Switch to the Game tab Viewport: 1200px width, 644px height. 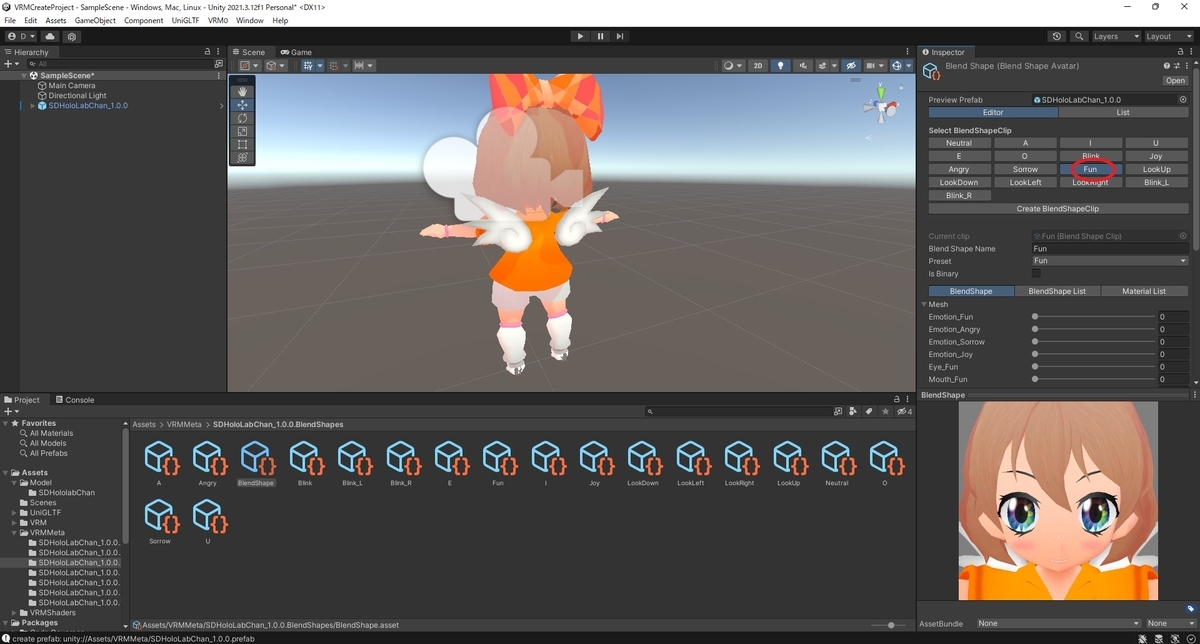click(x=296, y=52)
